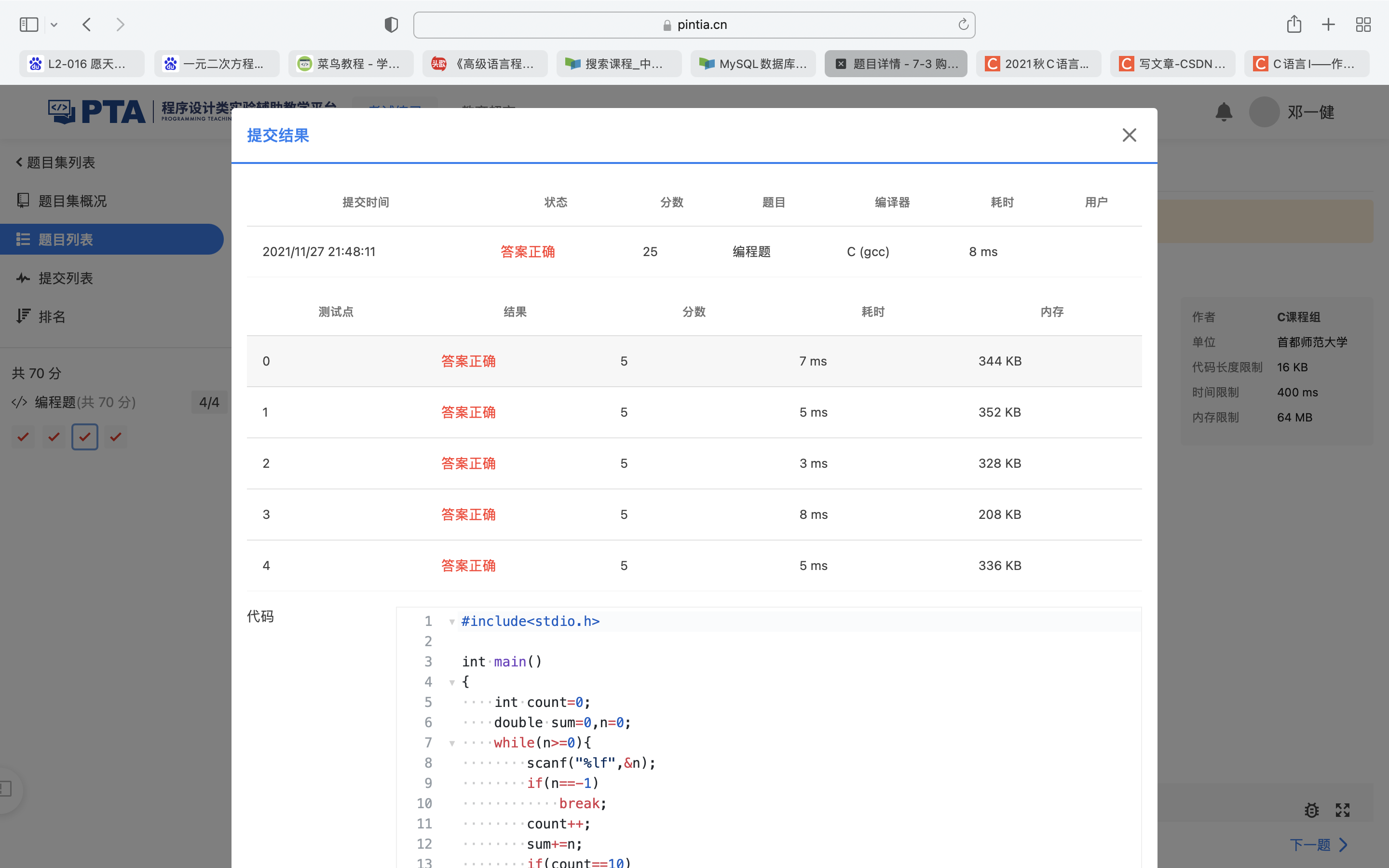
Task: Select the second problem checkmark
Action: coord(54,437)
